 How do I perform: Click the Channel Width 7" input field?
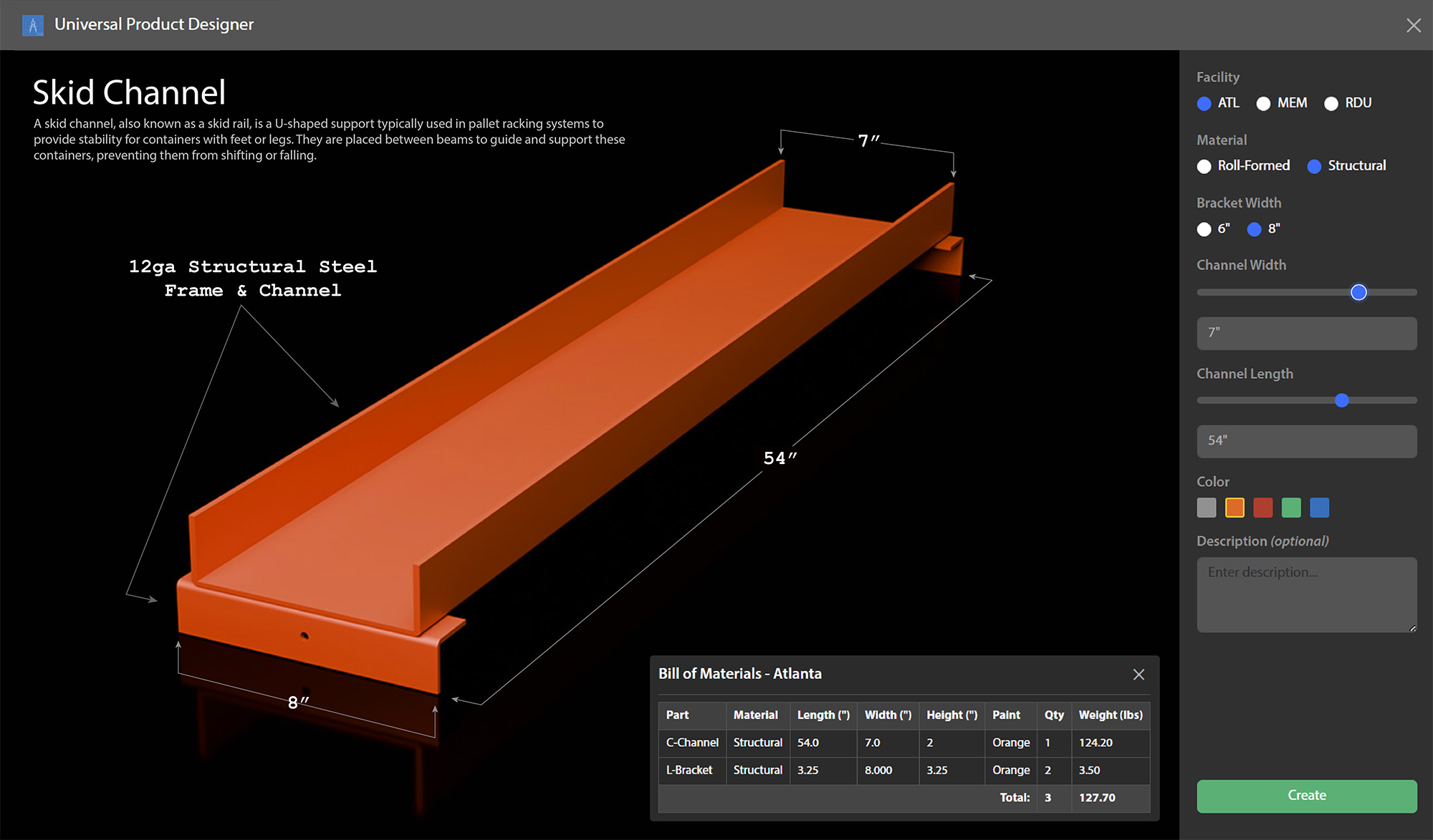point(1306,333)
